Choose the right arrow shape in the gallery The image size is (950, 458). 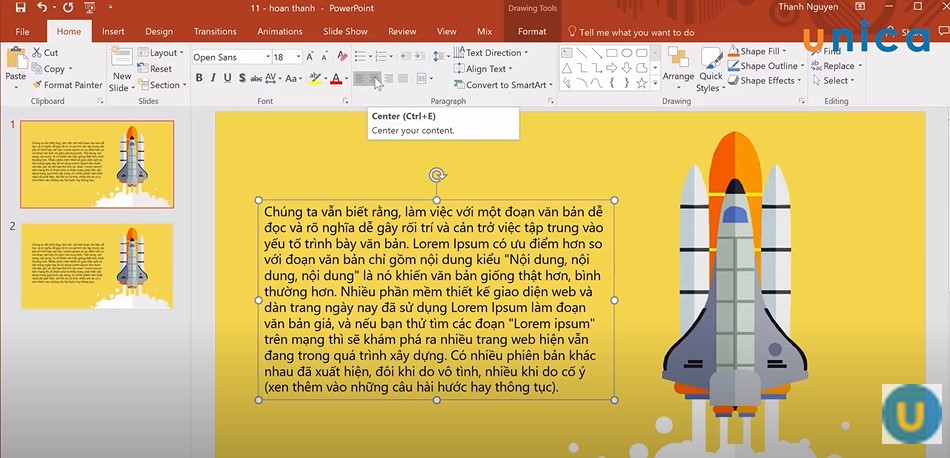coord(612,68)
